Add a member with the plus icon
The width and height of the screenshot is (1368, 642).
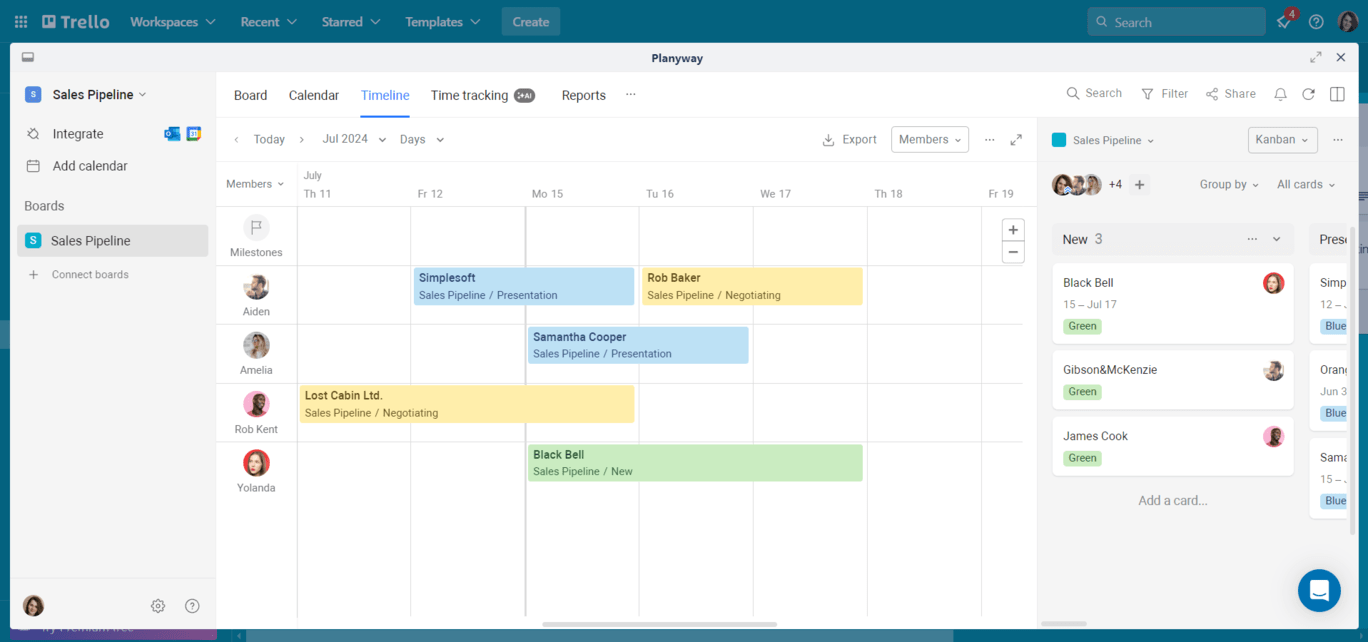[1140, 185]
